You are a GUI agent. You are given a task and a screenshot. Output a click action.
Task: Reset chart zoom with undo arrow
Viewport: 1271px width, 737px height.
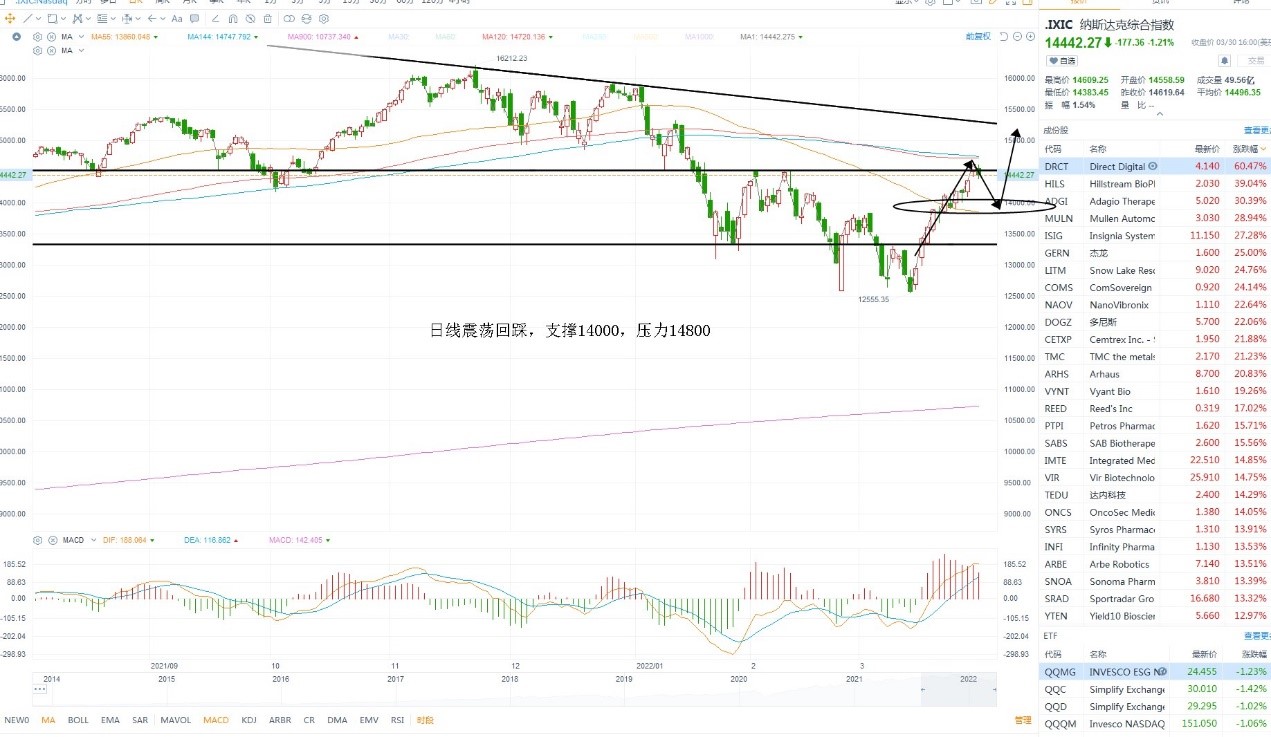pos(1004,36)
